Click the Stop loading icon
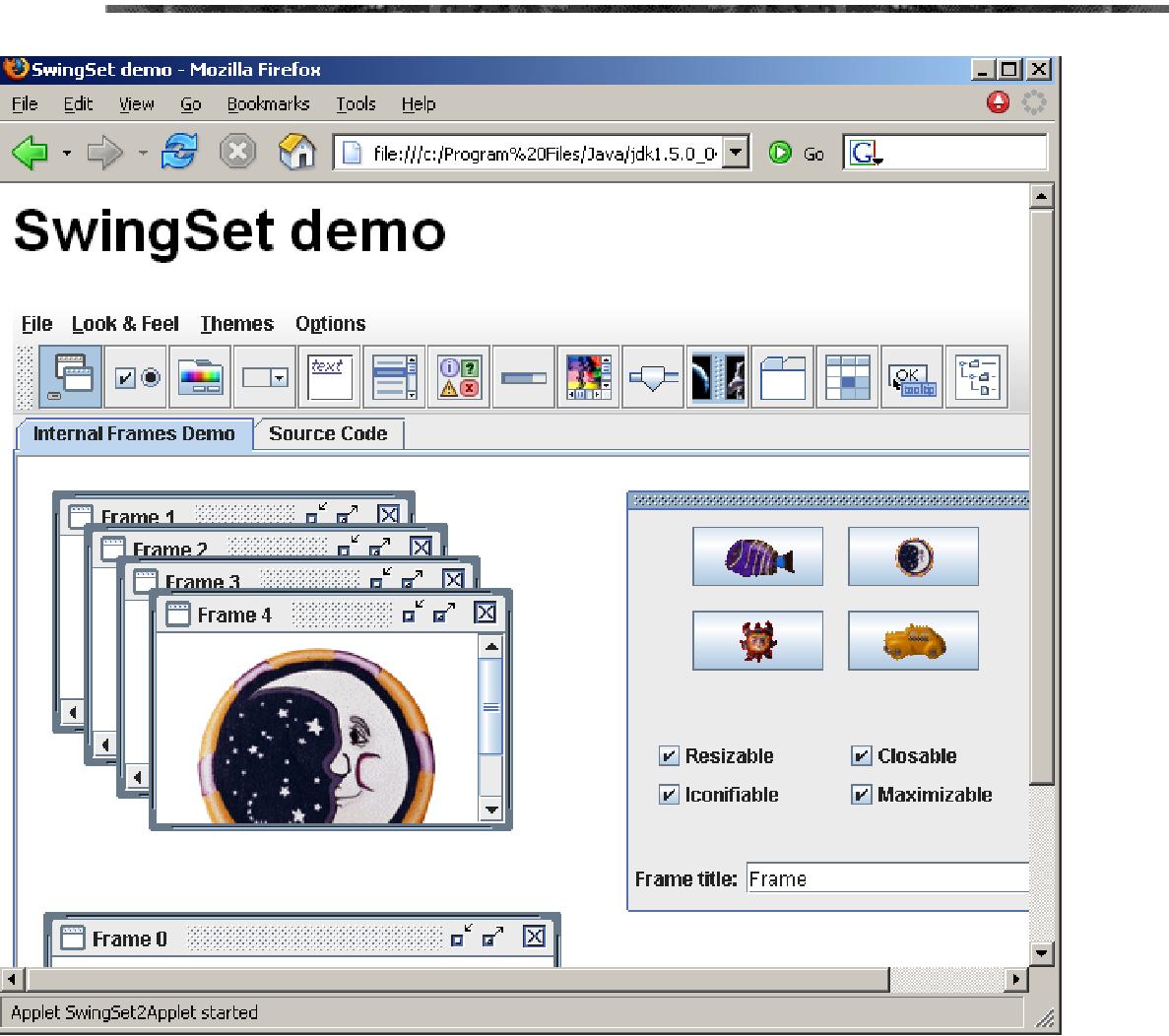 [237, 152]
